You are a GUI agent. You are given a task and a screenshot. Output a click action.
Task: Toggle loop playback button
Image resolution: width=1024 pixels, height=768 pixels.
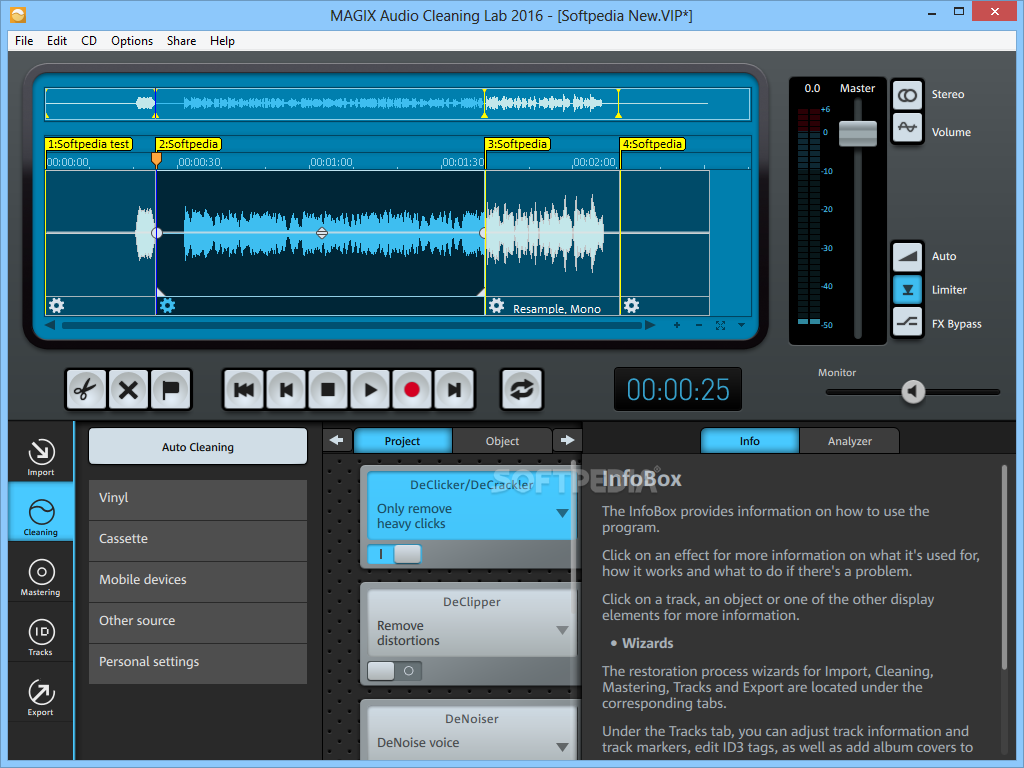click(522, 390)
